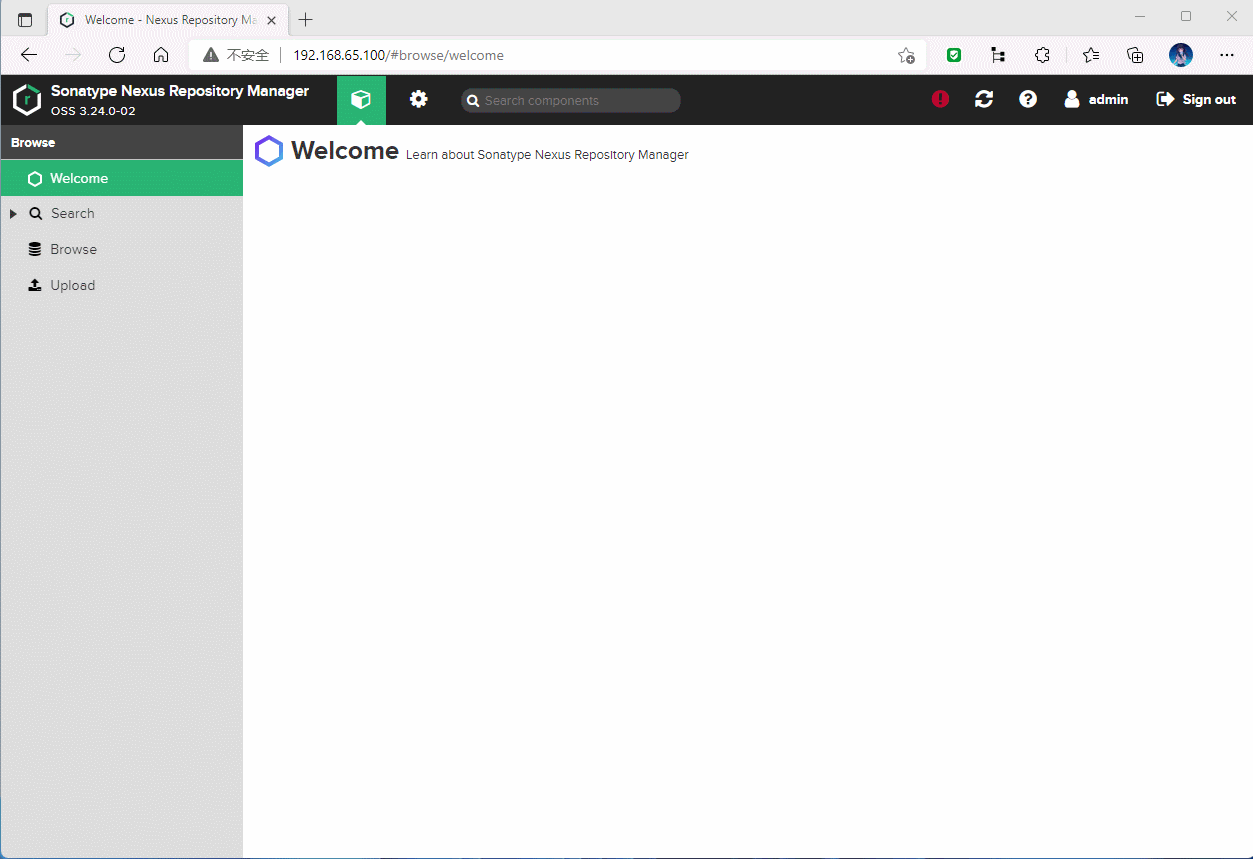Reload the page with browser refresh
The width and height of the screenshot is (1253, 859).
(x=117, y=55)
